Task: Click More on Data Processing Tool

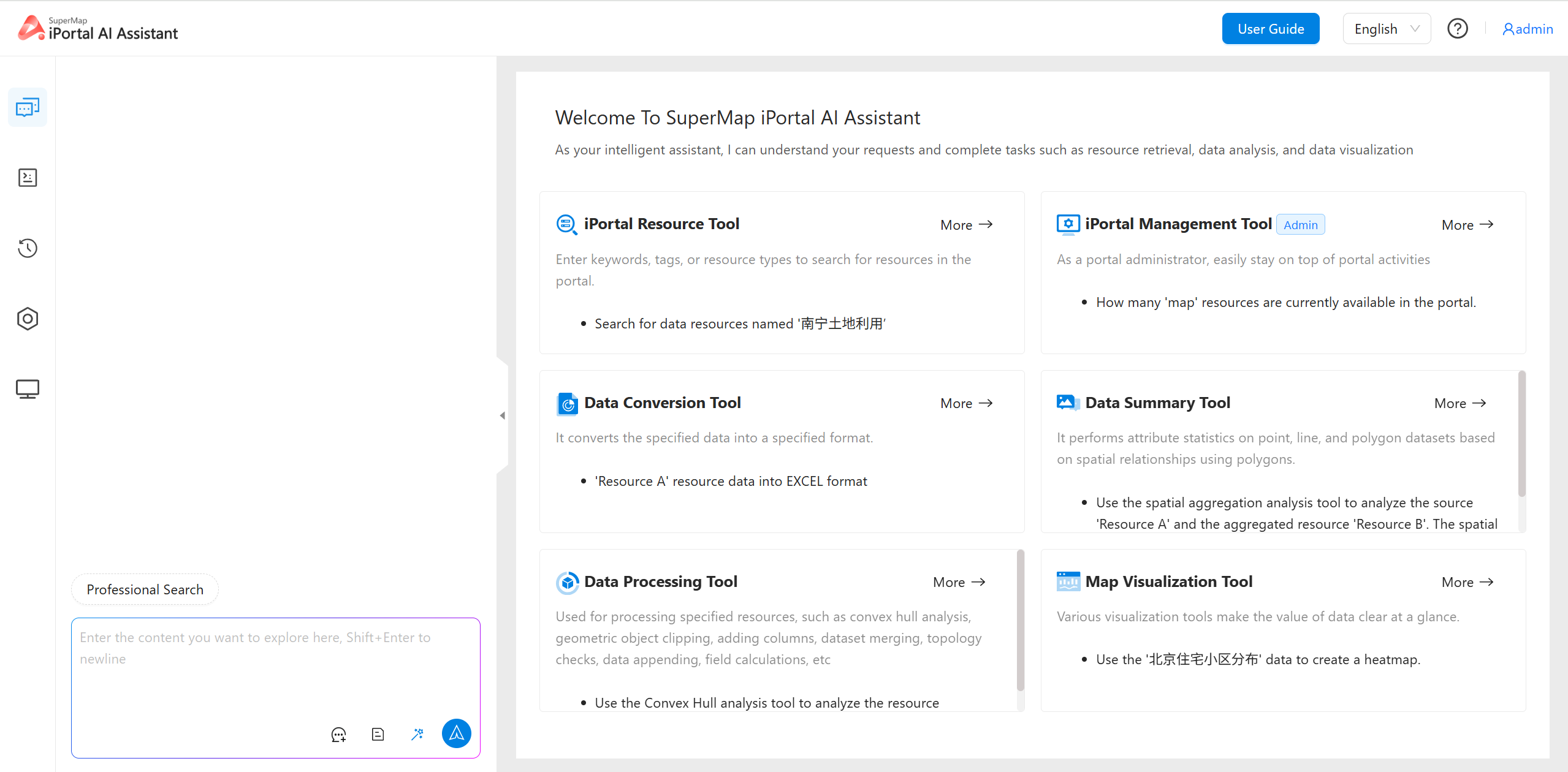Action: 959,582
